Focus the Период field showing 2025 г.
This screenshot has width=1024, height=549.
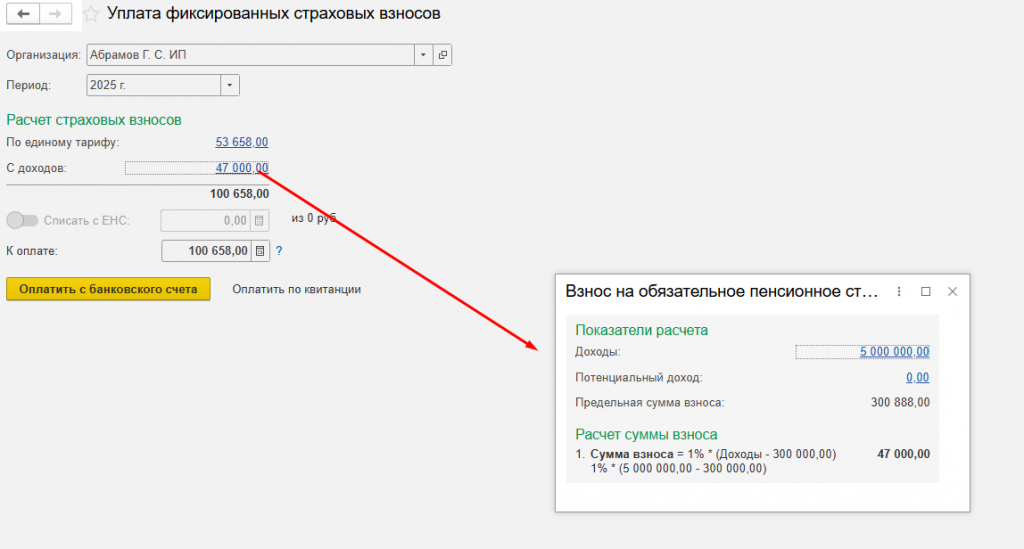point(154,85)
